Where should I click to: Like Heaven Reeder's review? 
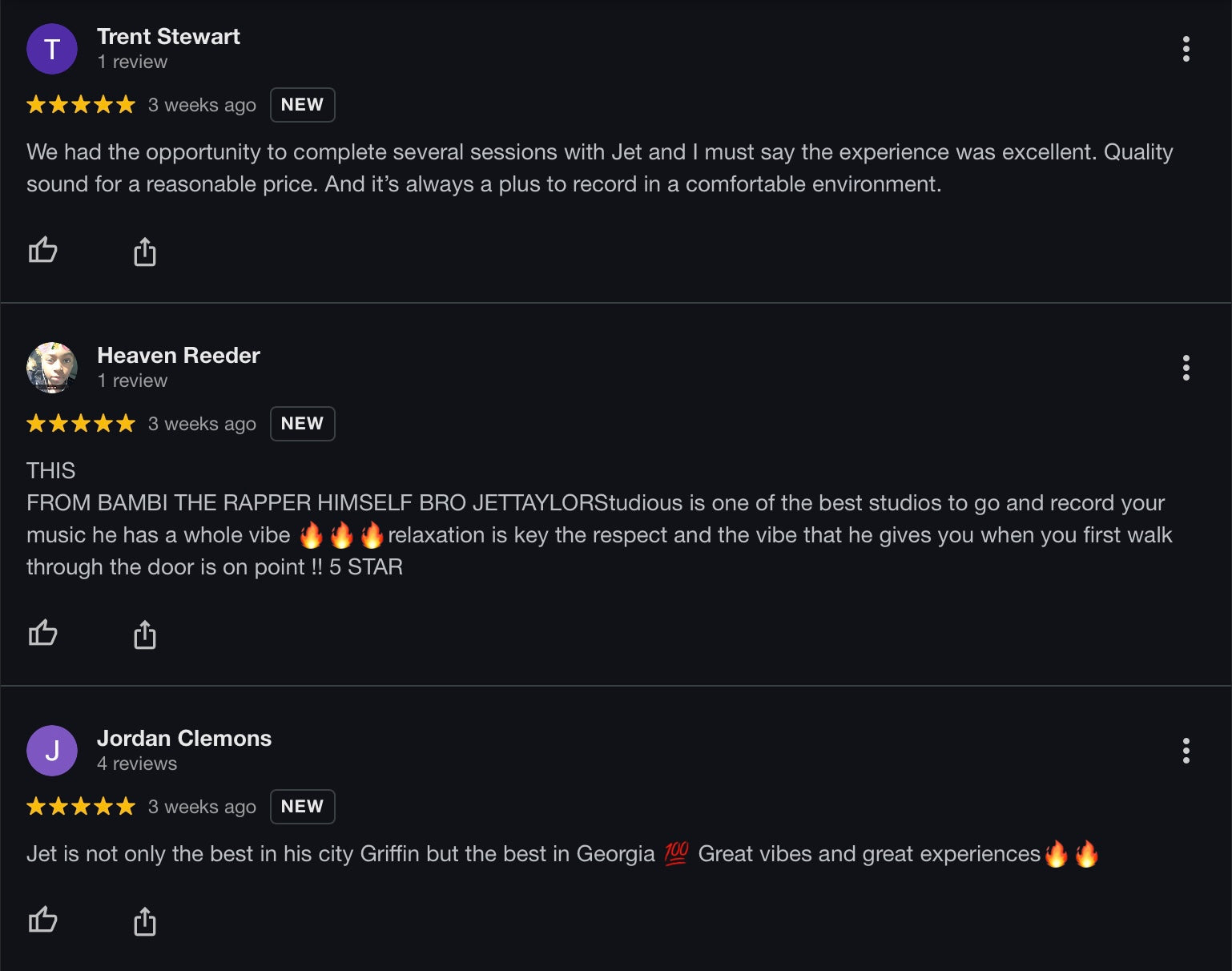click(43, 634)
